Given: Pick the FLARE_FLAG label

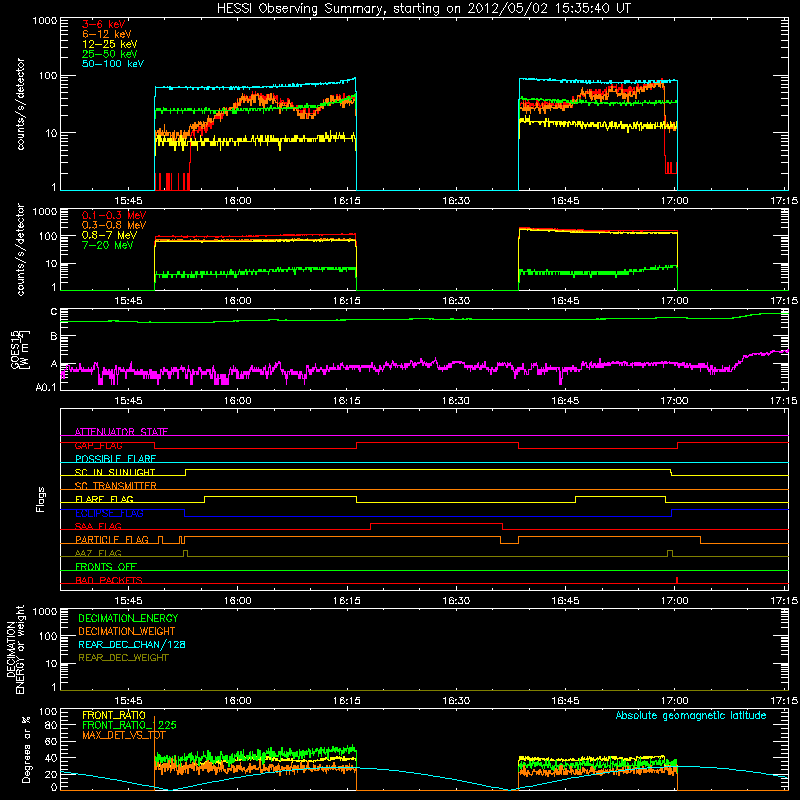Looking at the screenshot, I should click(104, 499).
